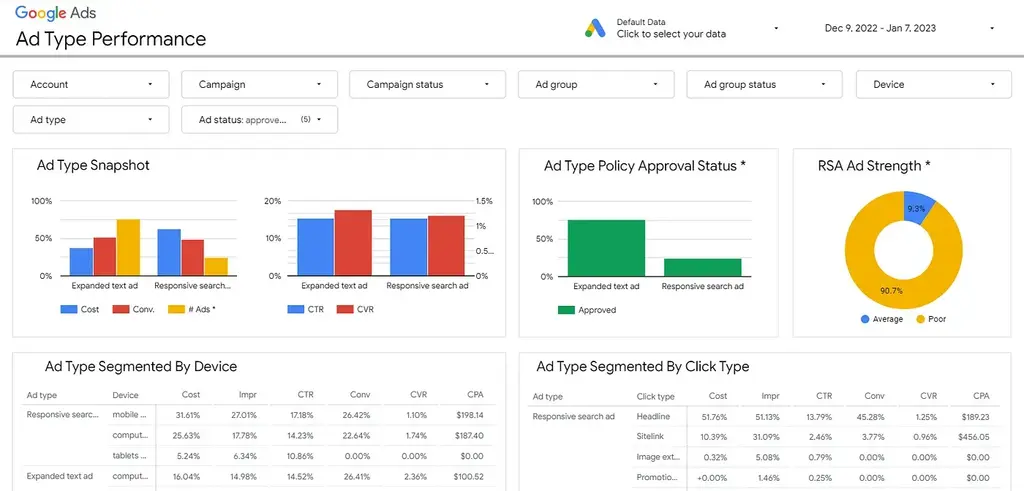Click the blue Average legend dot
1024x491 pixels.
click(x=865, y=319)
